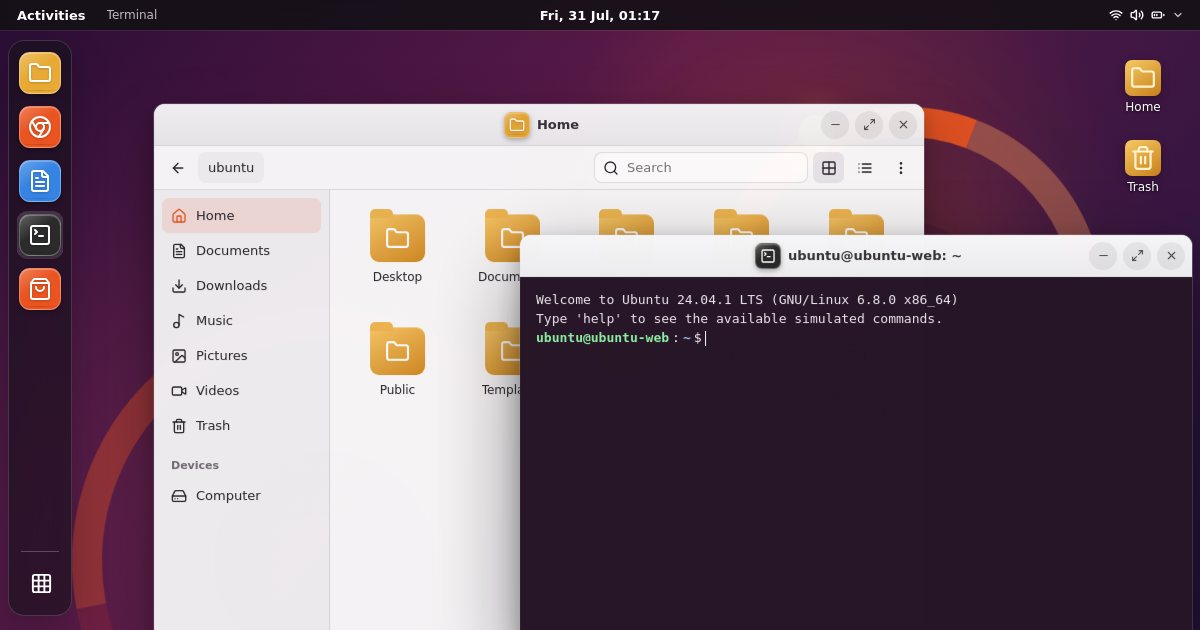Select Home in the Files sidebar
This screenshot has width=1200, height=630.
[241, 215]
